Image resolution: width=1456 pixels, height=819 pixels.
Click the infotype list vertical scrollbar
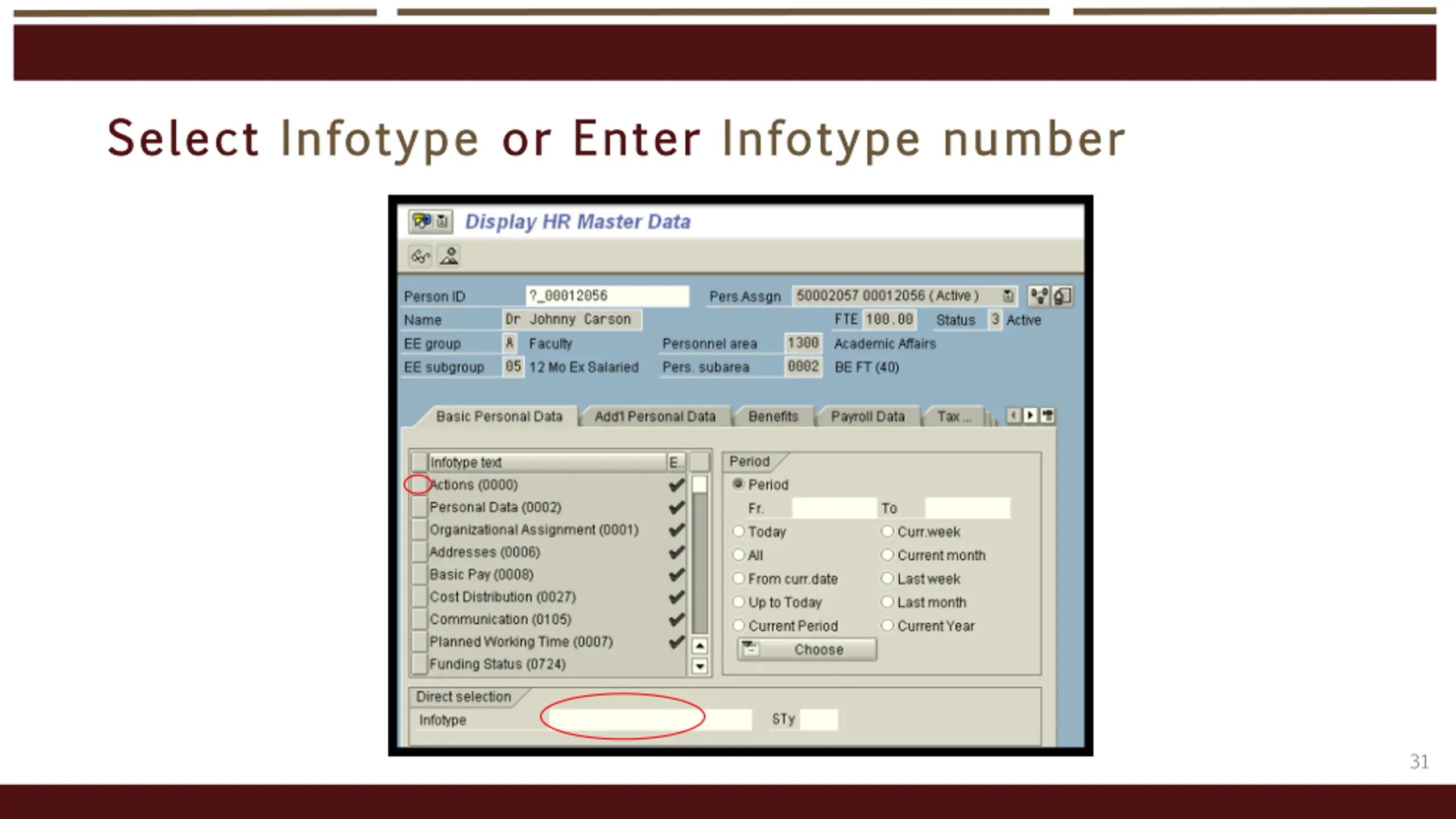click(x=700, y=555)
